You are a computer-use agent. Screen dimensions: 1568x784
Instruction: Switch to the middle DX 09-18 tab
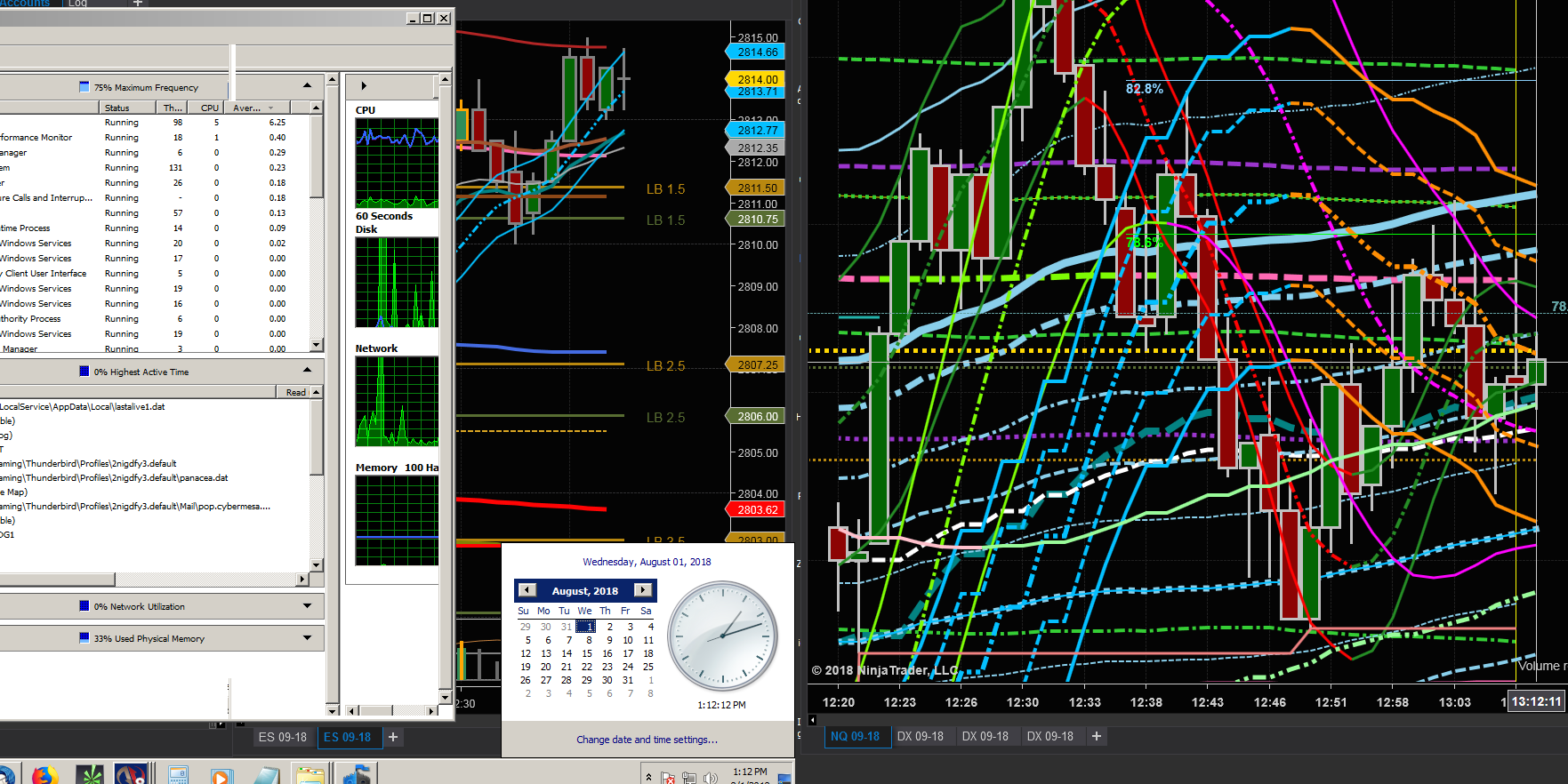[x=985, y=736]
